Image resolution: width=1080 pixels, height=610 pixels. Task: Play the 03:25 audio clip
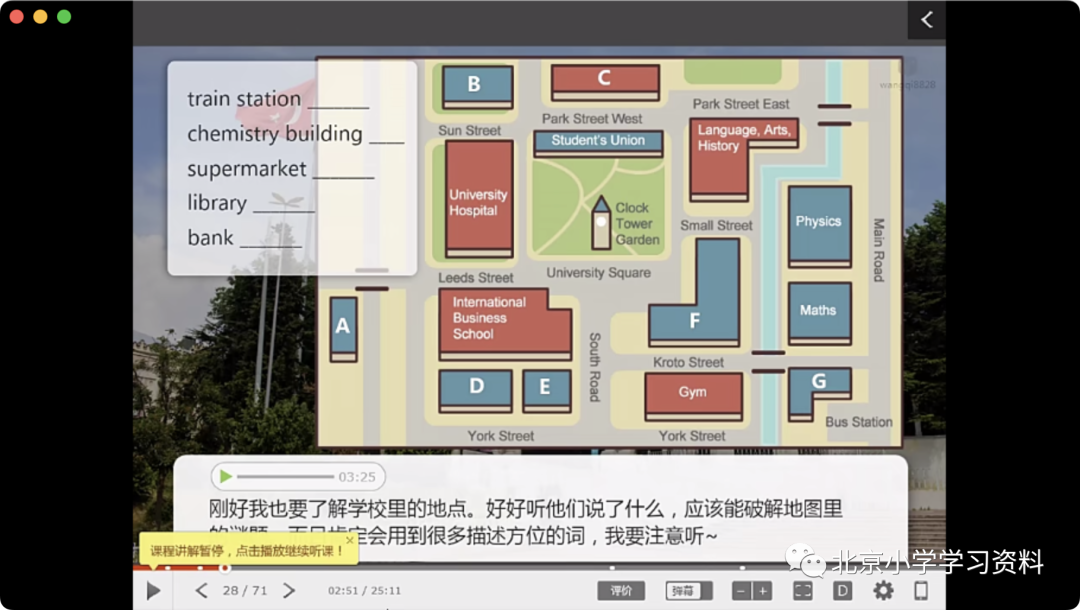tap(225, 476)
